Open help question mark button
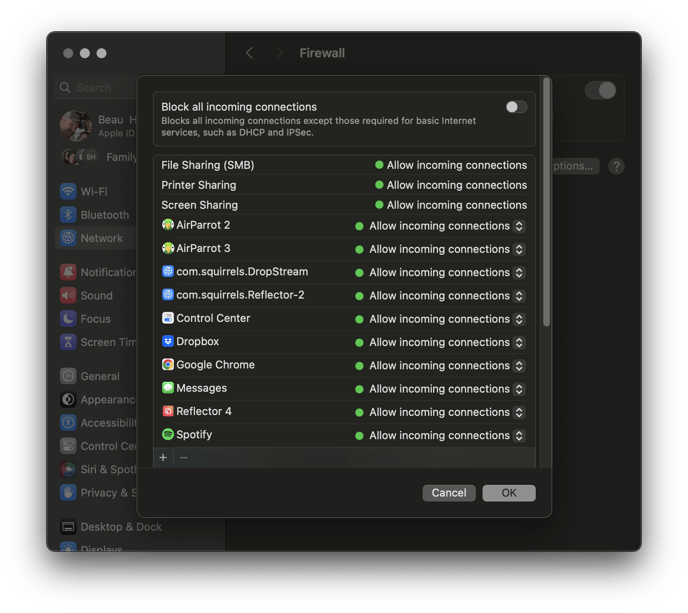This screenshot has height=613, width=688. point(616,166)
